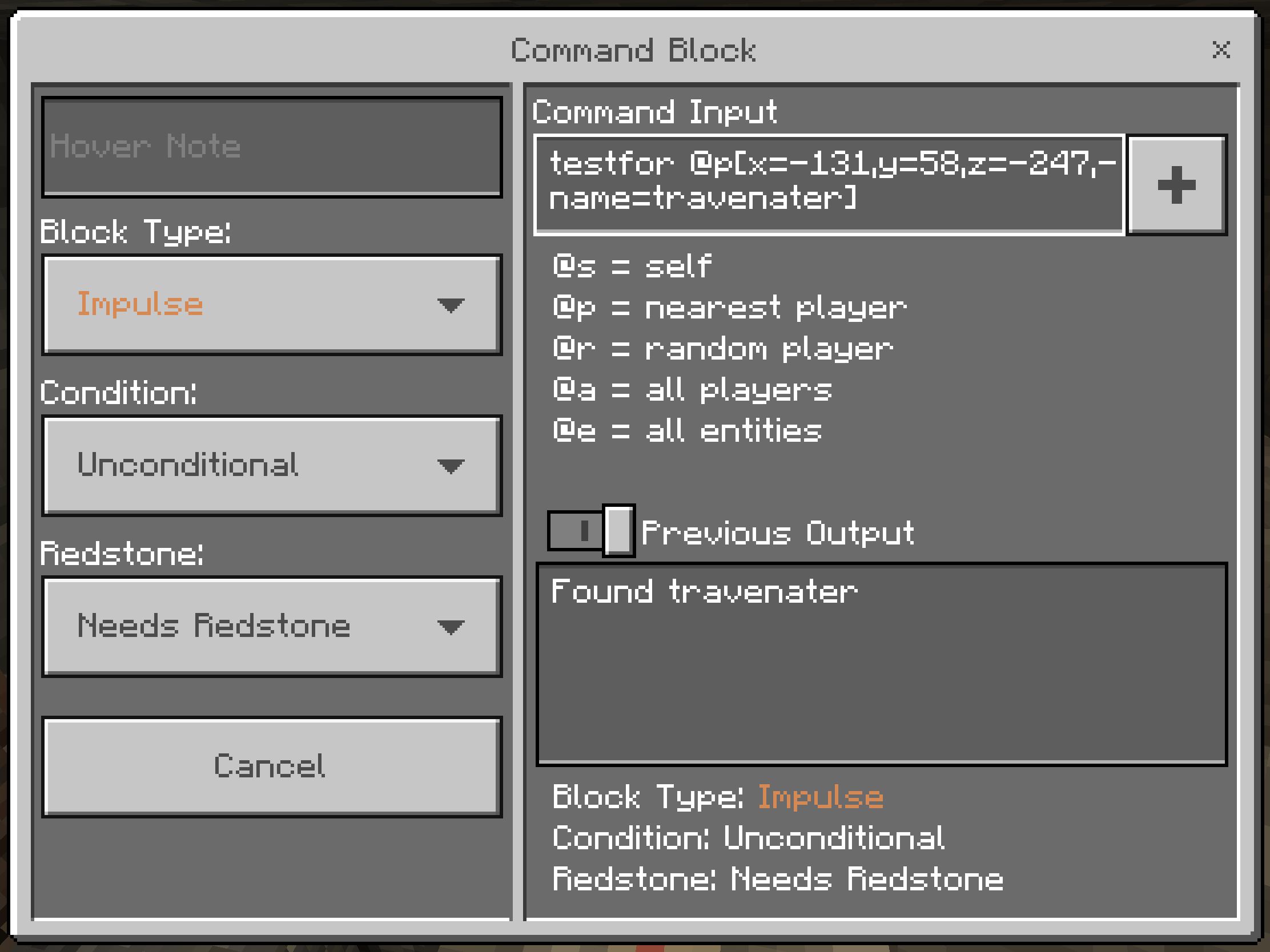This screenshot has height=952, width=1270.
Task: Click the 'Condition: Unconditional' summary line at bottom
Action: pos(747,838)
